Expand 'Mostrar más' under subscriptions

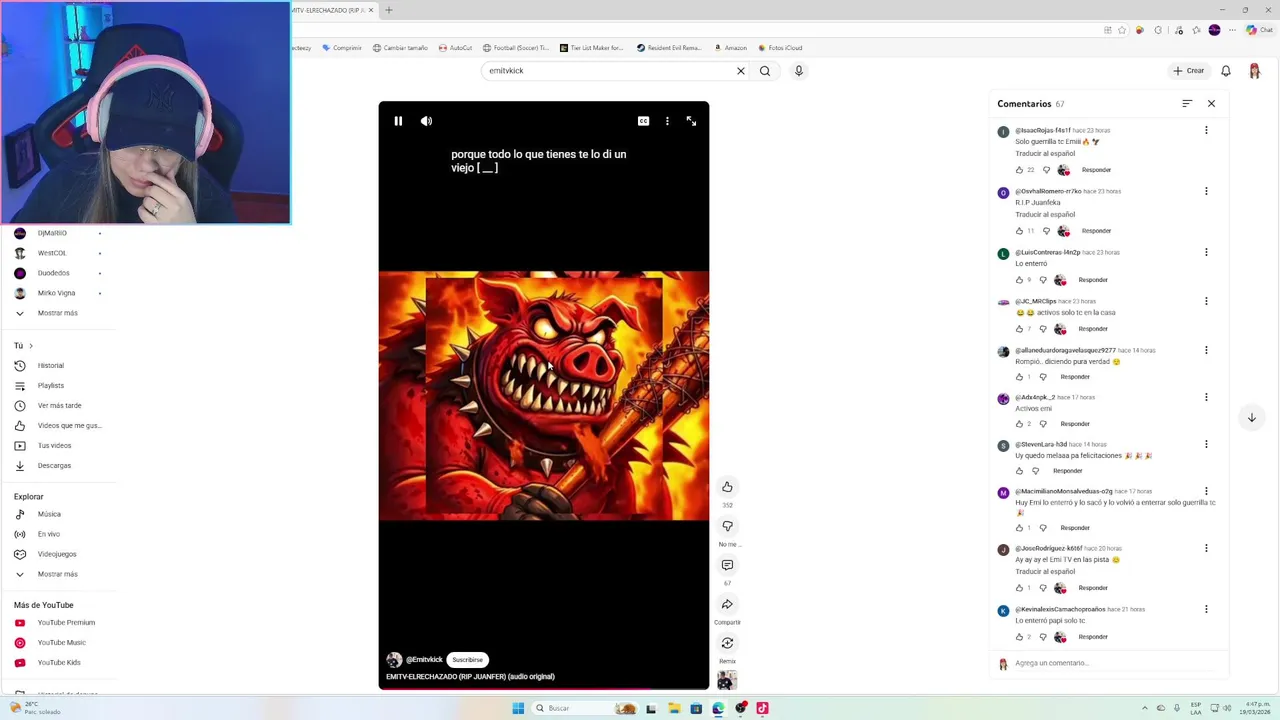(60, 313)
